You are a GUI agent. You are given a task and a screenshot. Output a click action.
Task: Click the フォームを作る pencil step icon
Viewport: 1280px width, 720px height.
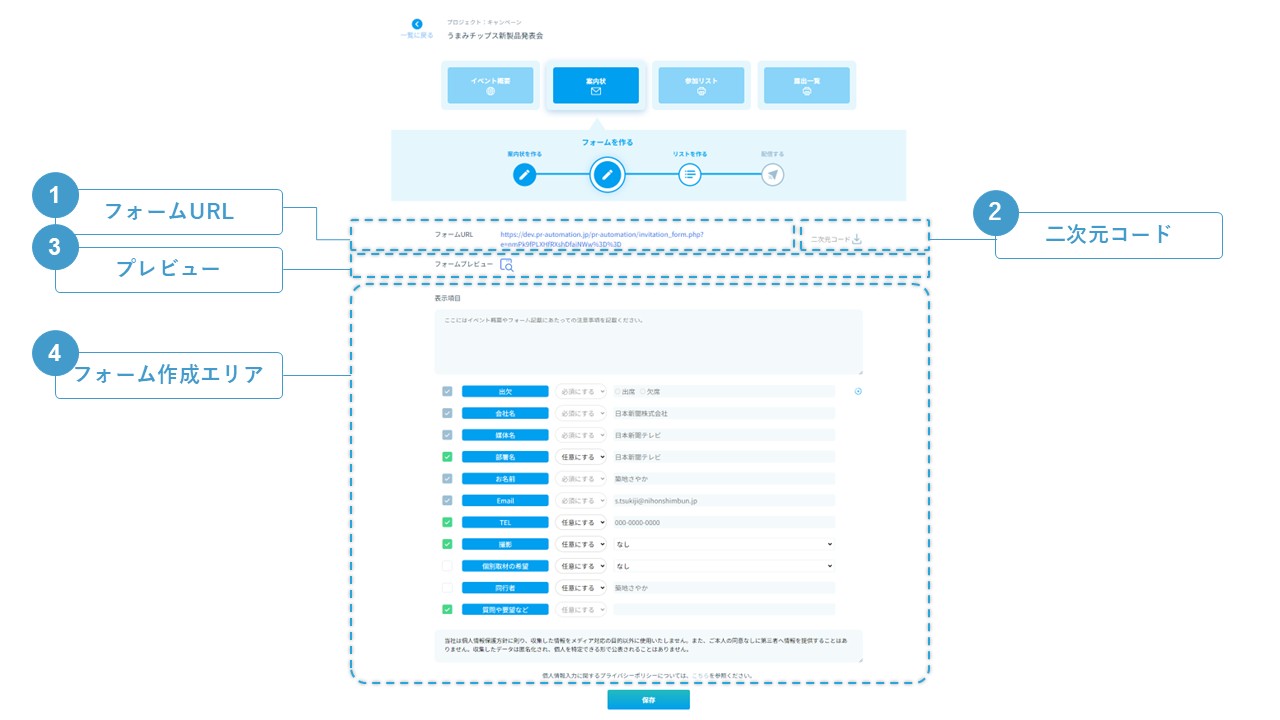tap(607, 175)
